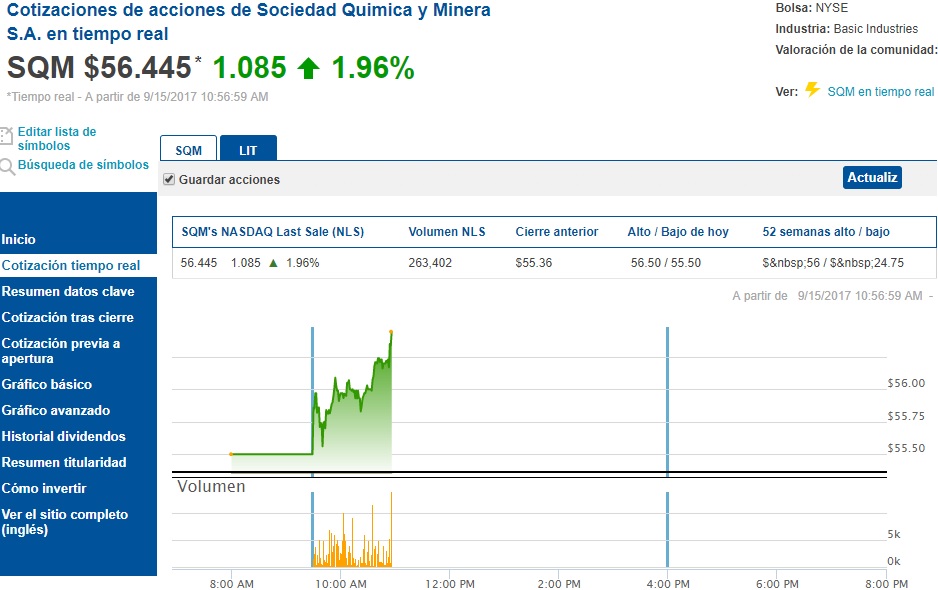
Task: Click the 52 semanas alto / bajo header
Action: [x=826, y=232]
